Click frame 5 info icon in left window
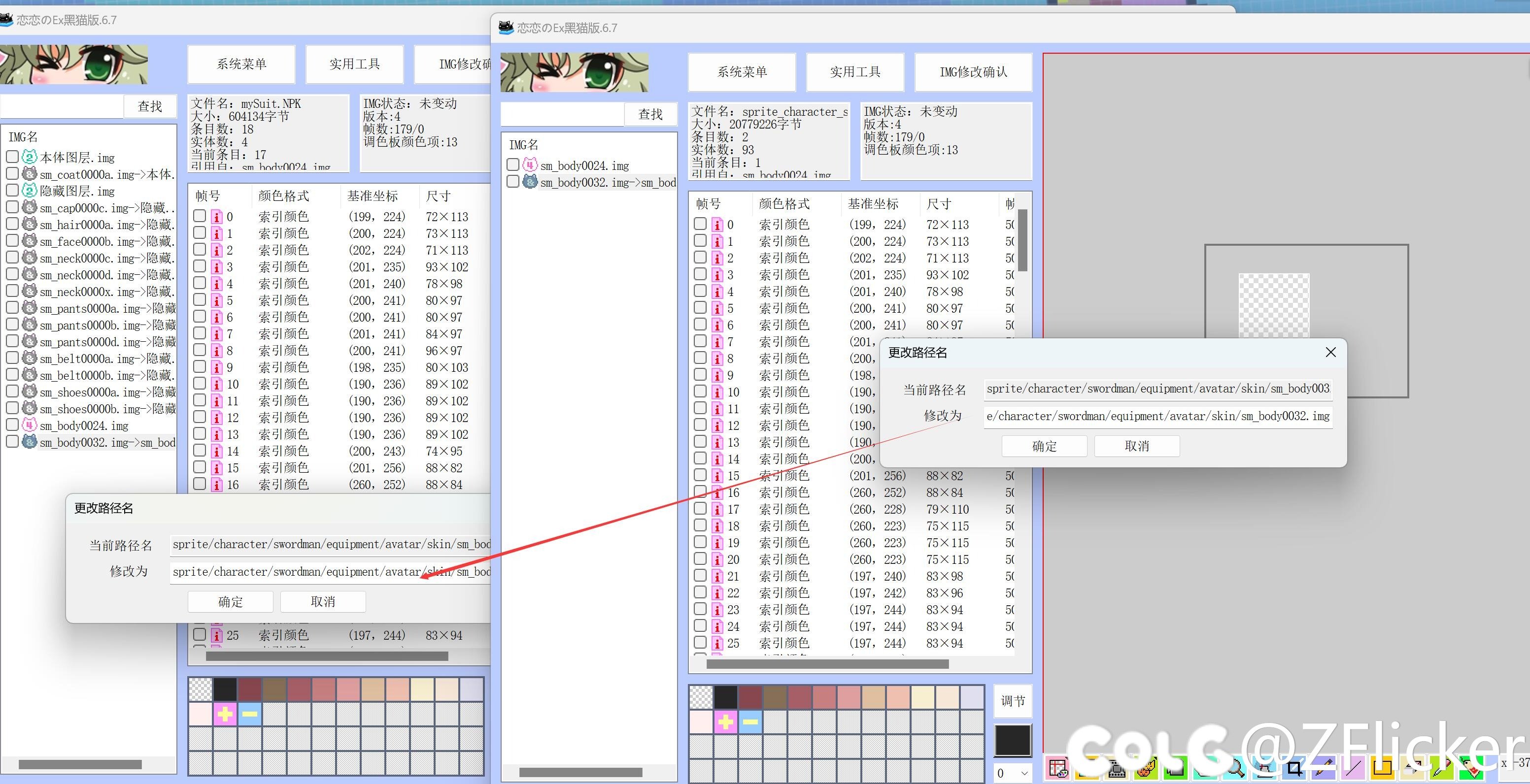1530x784 pixels. [217, 300]
